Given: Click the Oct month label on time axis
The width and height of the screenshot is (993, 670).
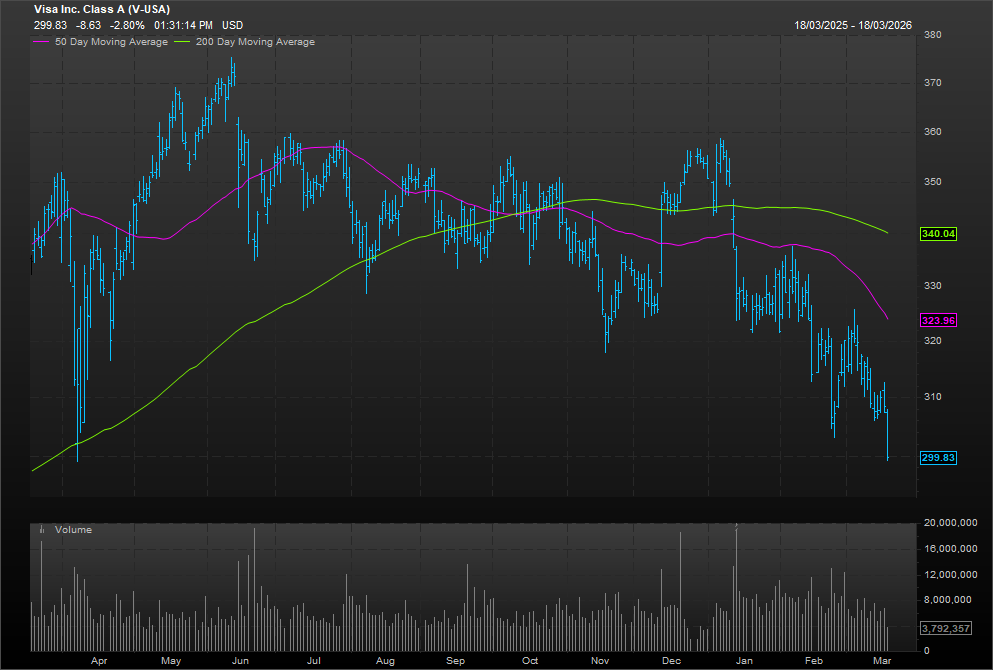Looking at the screenshot, I should pos(530,661).
